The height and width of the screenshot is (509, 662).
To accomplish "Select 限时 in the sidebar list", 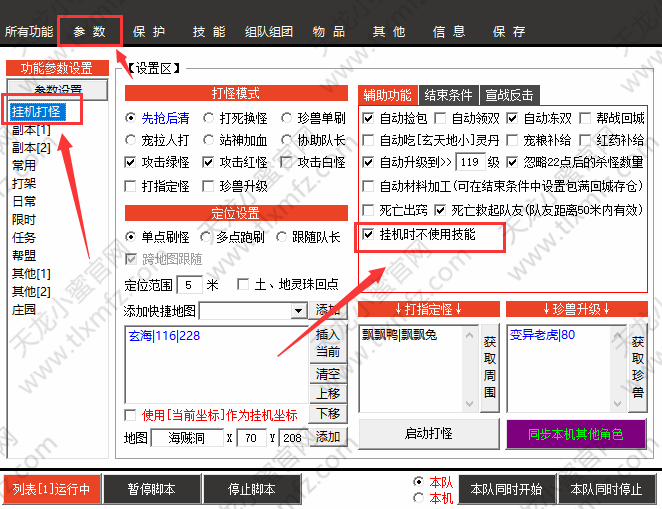I will (24, 219).
